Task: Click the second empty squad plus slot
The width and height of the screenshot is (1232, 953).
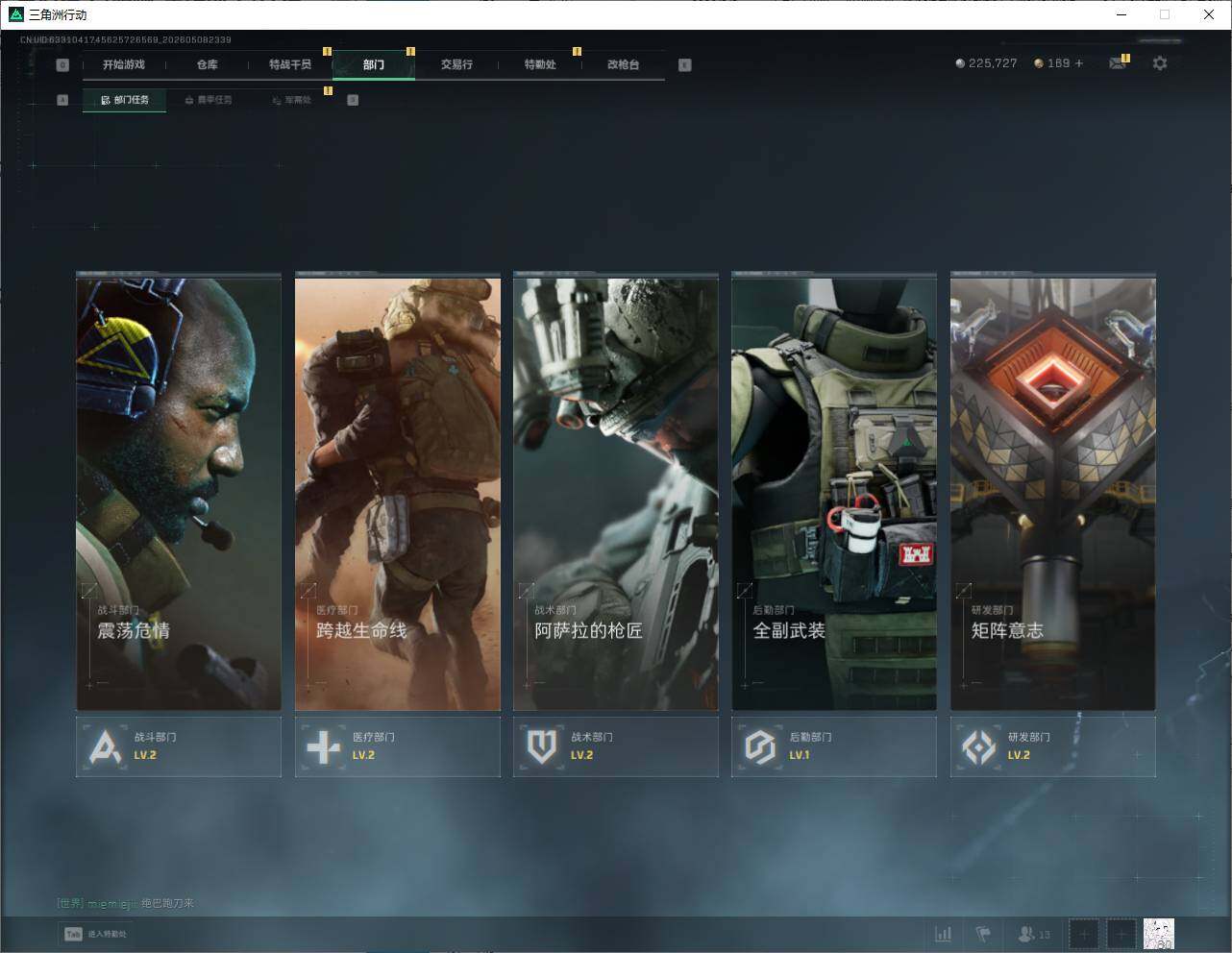Action: point(1121,934)
